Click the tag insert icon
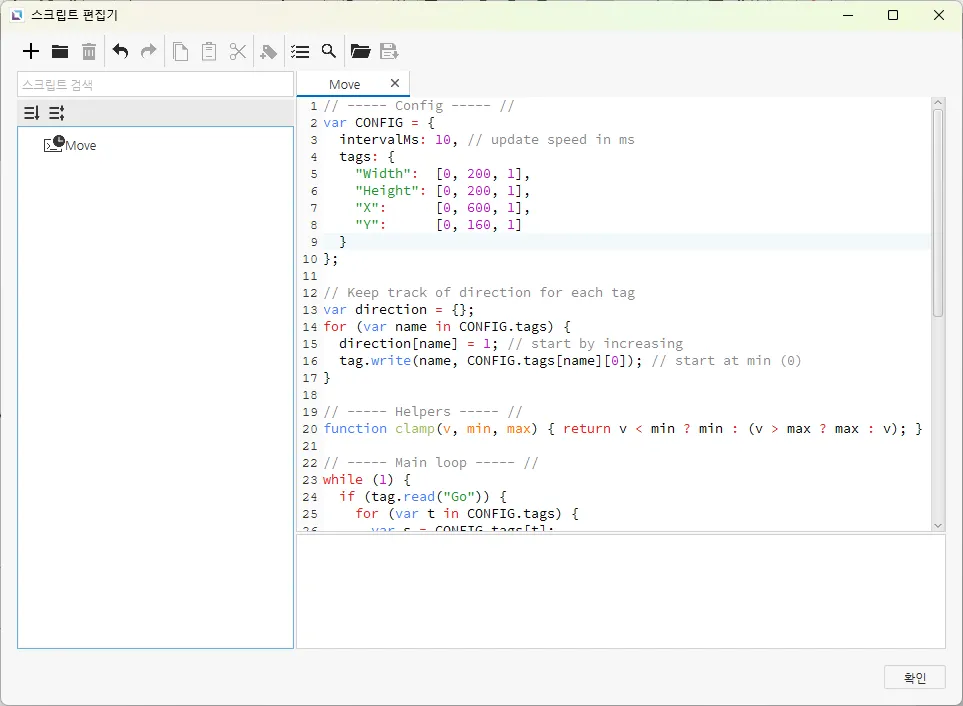The height and width of the screenshot is (706, 963). [x=268, y=51]
